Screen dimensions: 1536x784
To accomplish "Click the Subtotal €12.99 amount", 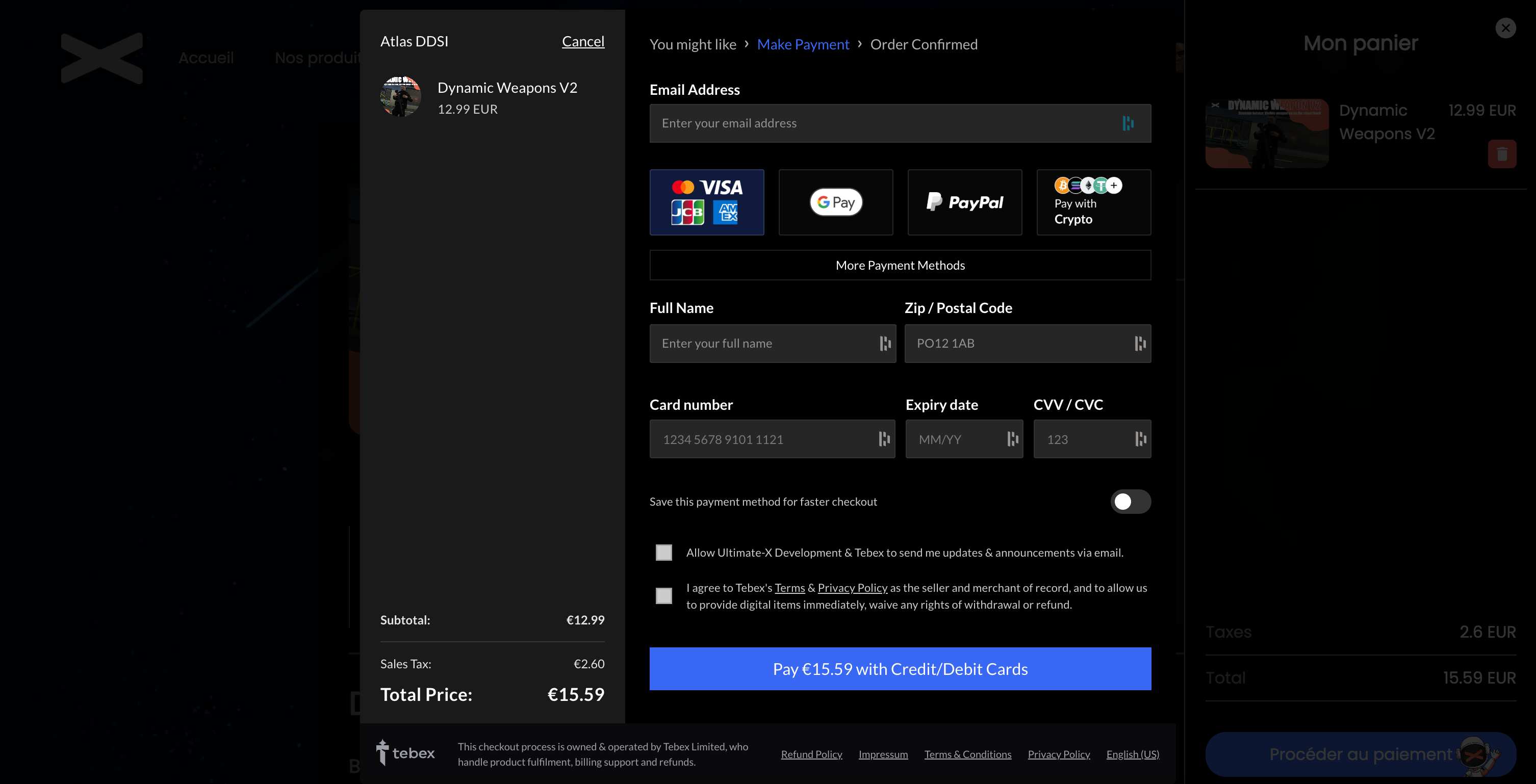I will click(585, 620).
